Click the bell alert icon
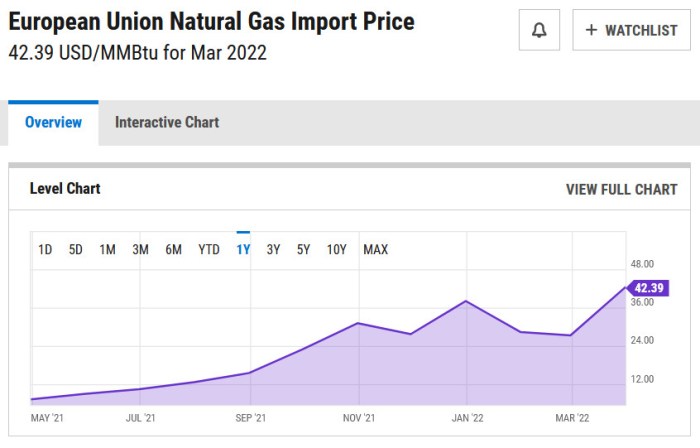The image size is (700, 448). (x=539, y=31)
